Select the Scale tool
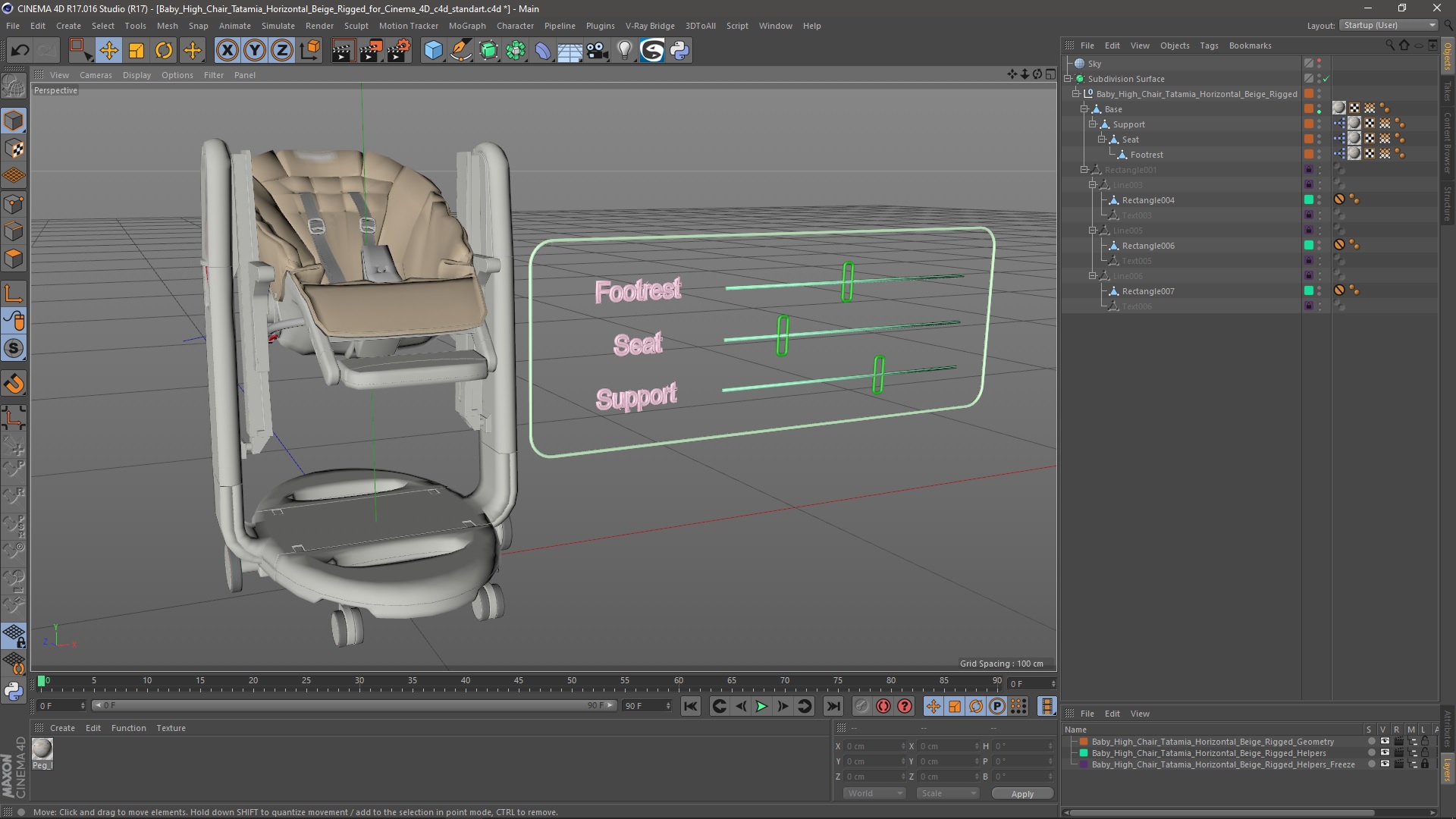The image size is (1456, 819). [x=136, y=51]
